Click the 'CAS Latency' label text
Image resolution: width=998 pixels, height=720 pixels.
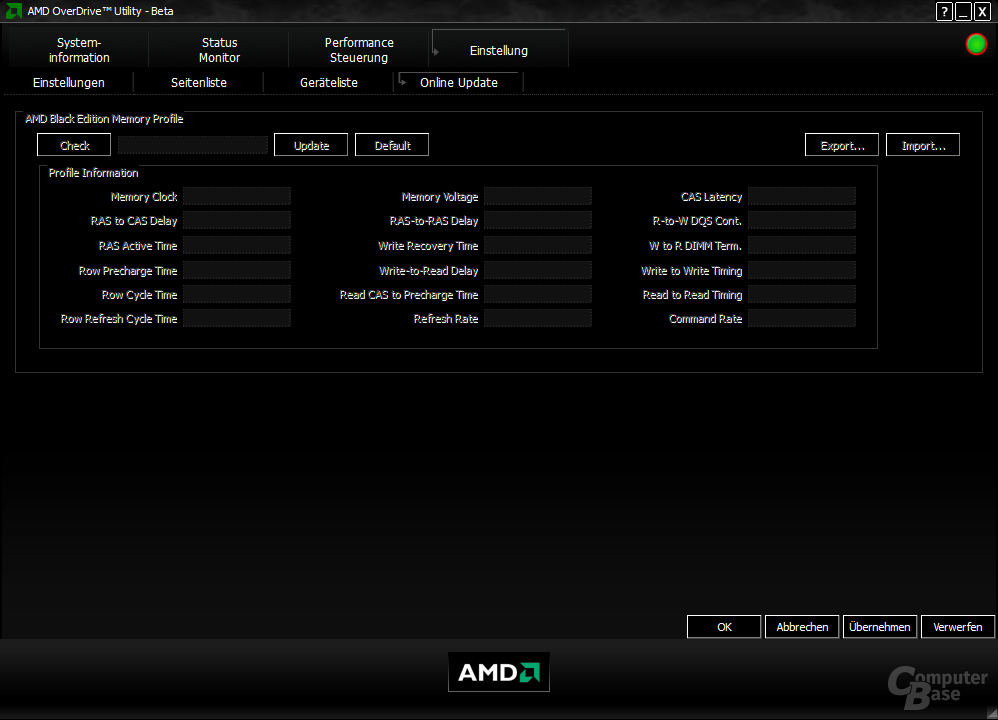click(712, 197)
